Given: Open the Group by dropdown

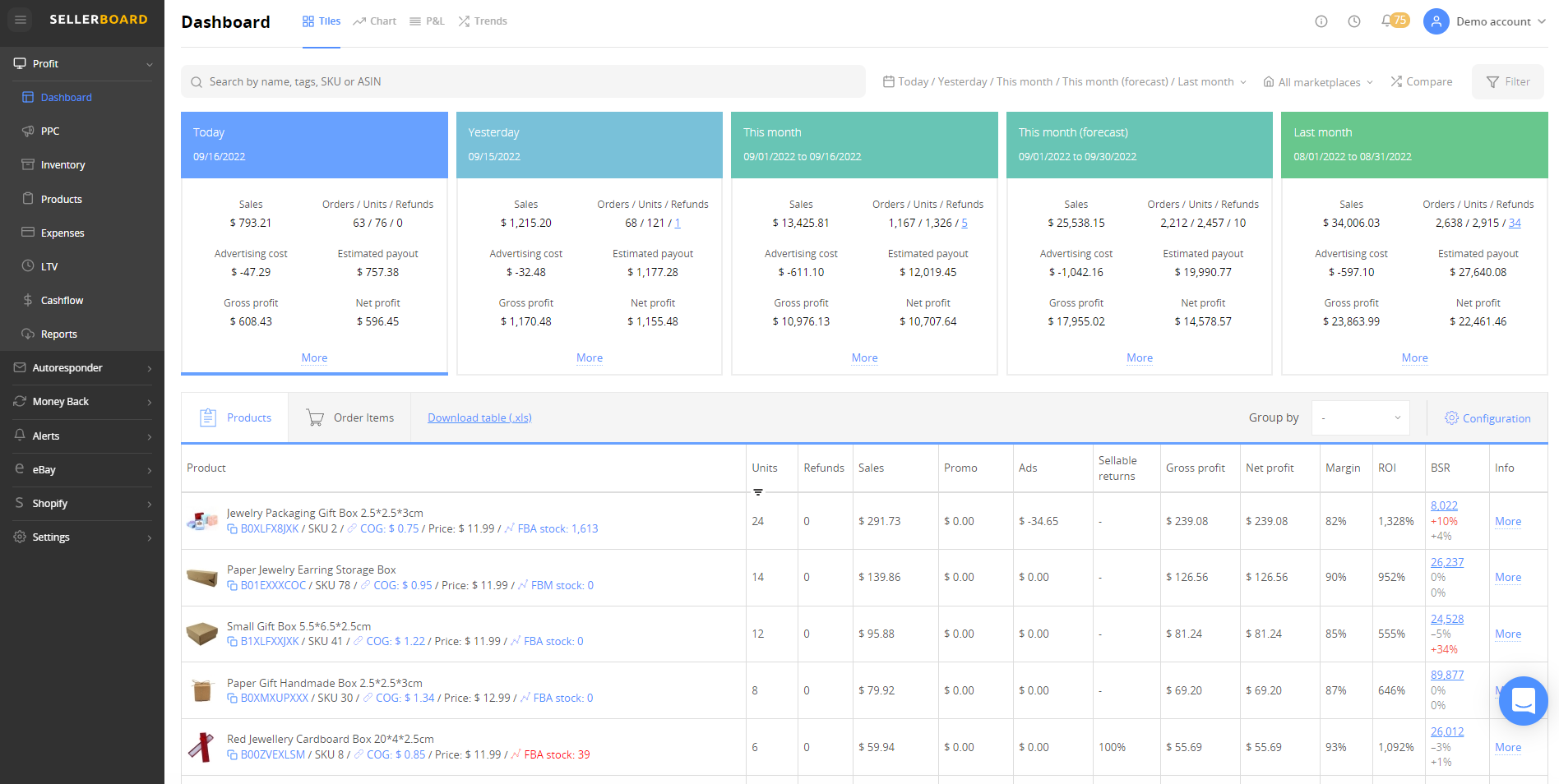Looking at the screenshot, I should click(x=1360, y=417).
